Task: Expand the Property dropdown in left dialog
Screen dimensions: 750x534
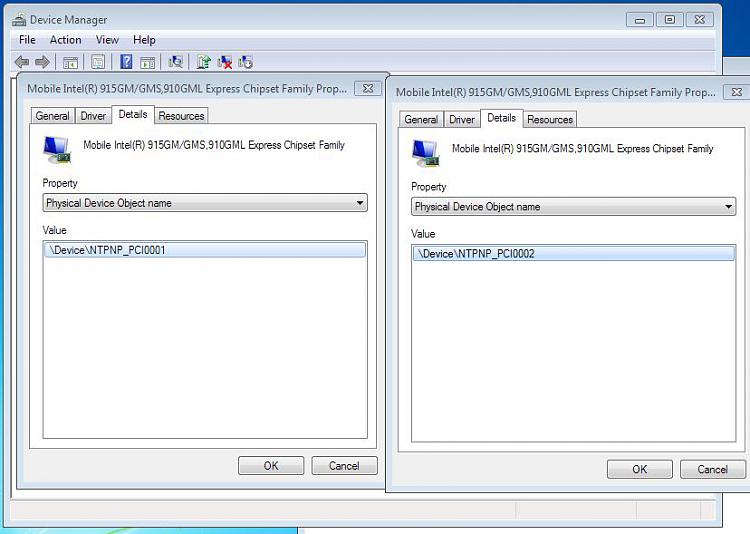Action: (205, 203)
